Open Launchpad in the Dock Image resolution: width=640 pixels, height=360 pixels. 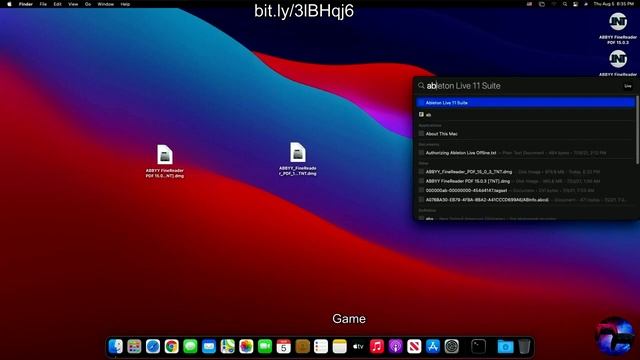tap(134, 347)
